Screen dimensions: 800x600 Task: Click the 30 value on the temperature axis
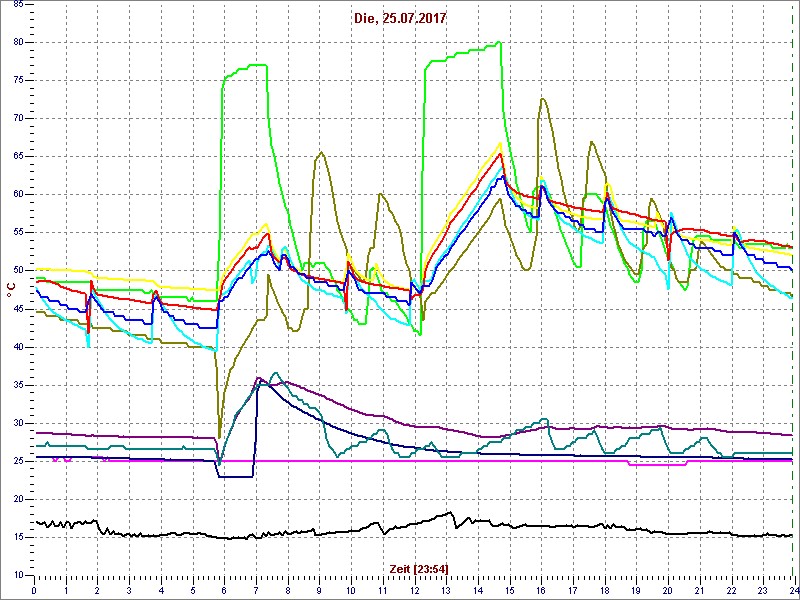point(17,423)
